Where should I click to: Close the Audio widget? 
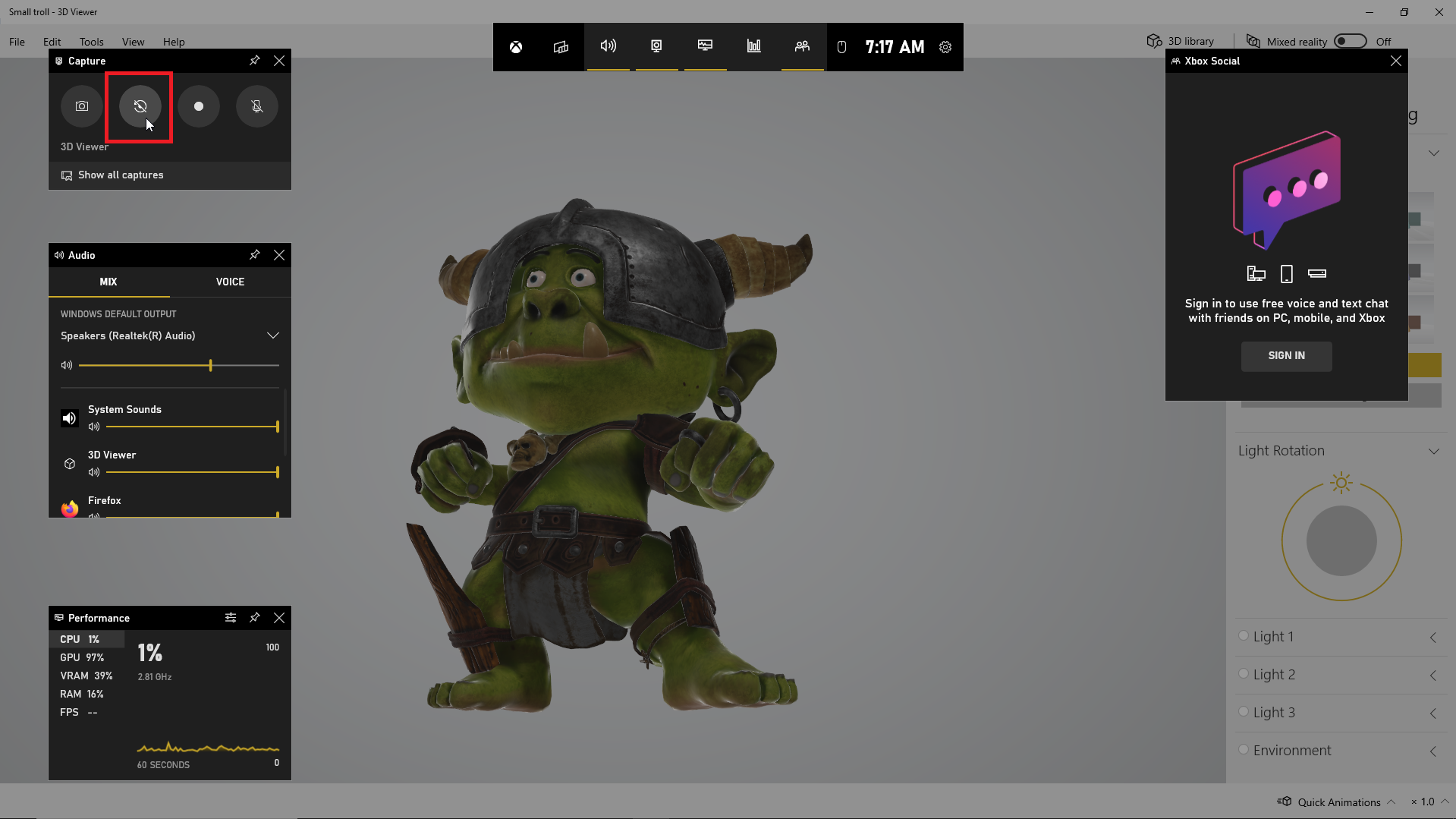279,255
